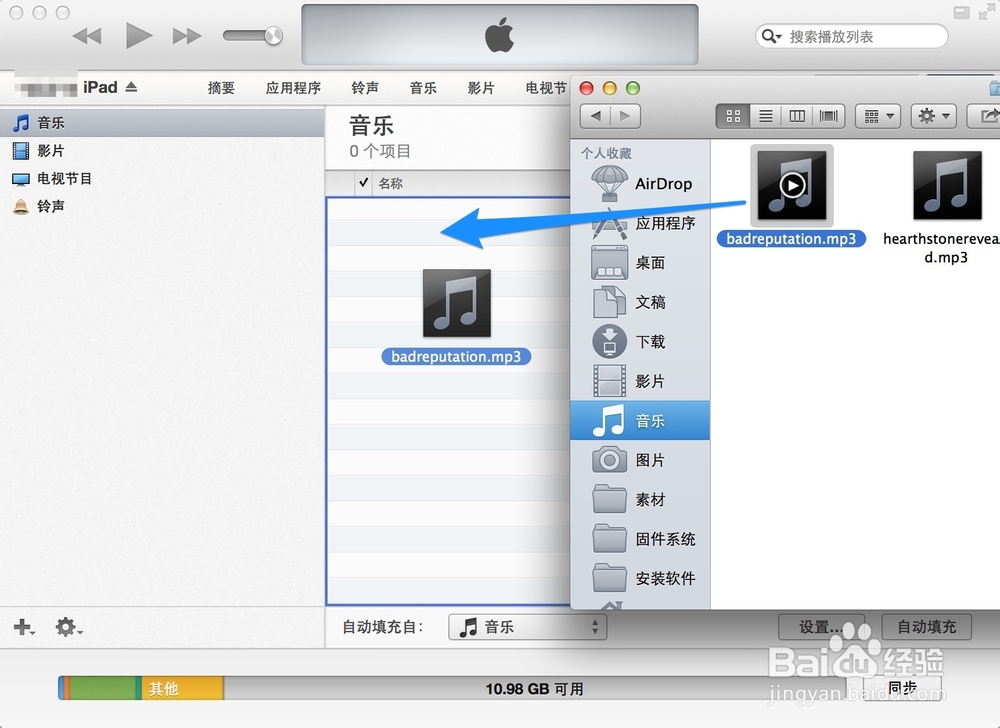This screenshot has width=1000, height=728.
Task: Click the 设置... button
Action: click(822, 627)
